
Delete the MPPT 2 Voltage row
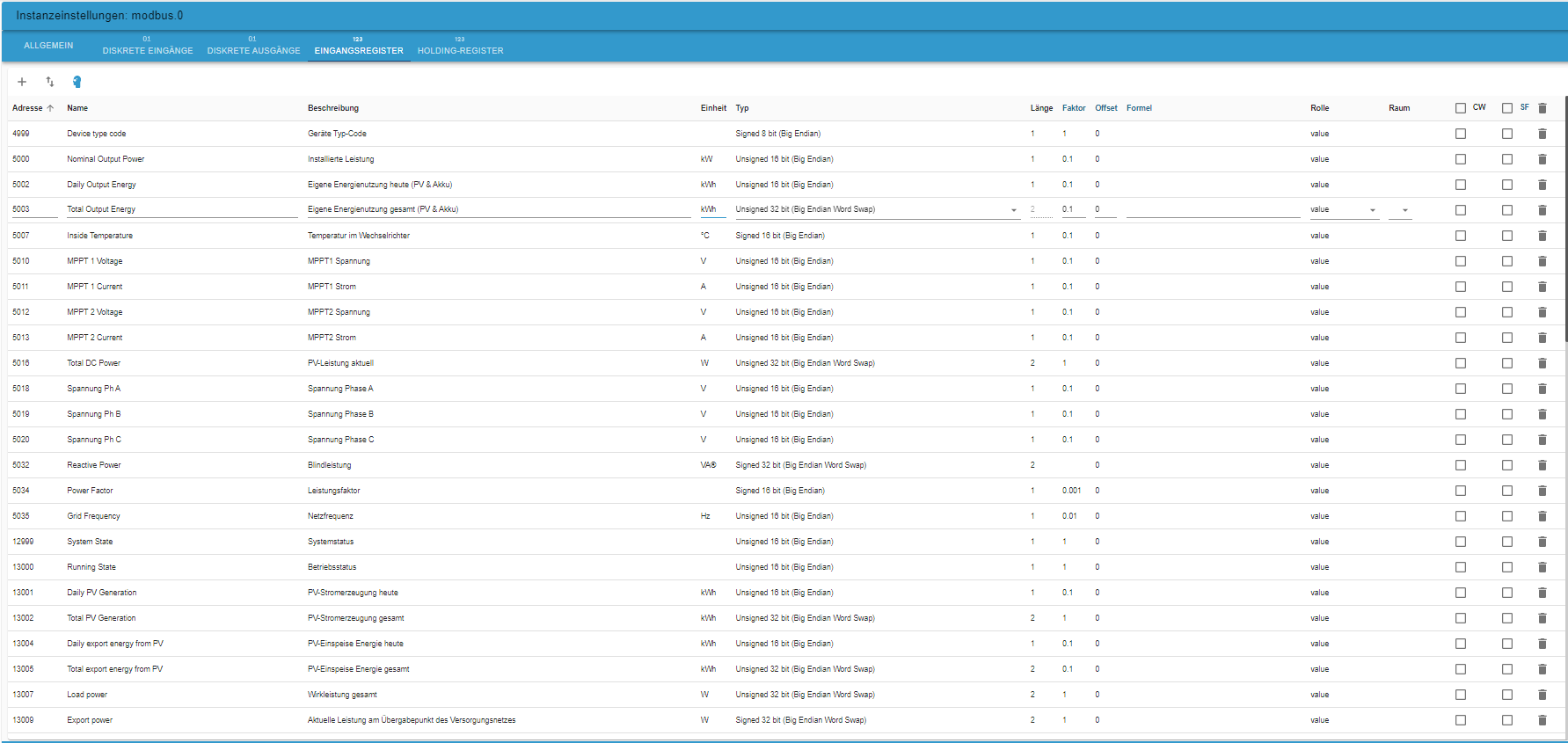click(x=1542, y=312)
